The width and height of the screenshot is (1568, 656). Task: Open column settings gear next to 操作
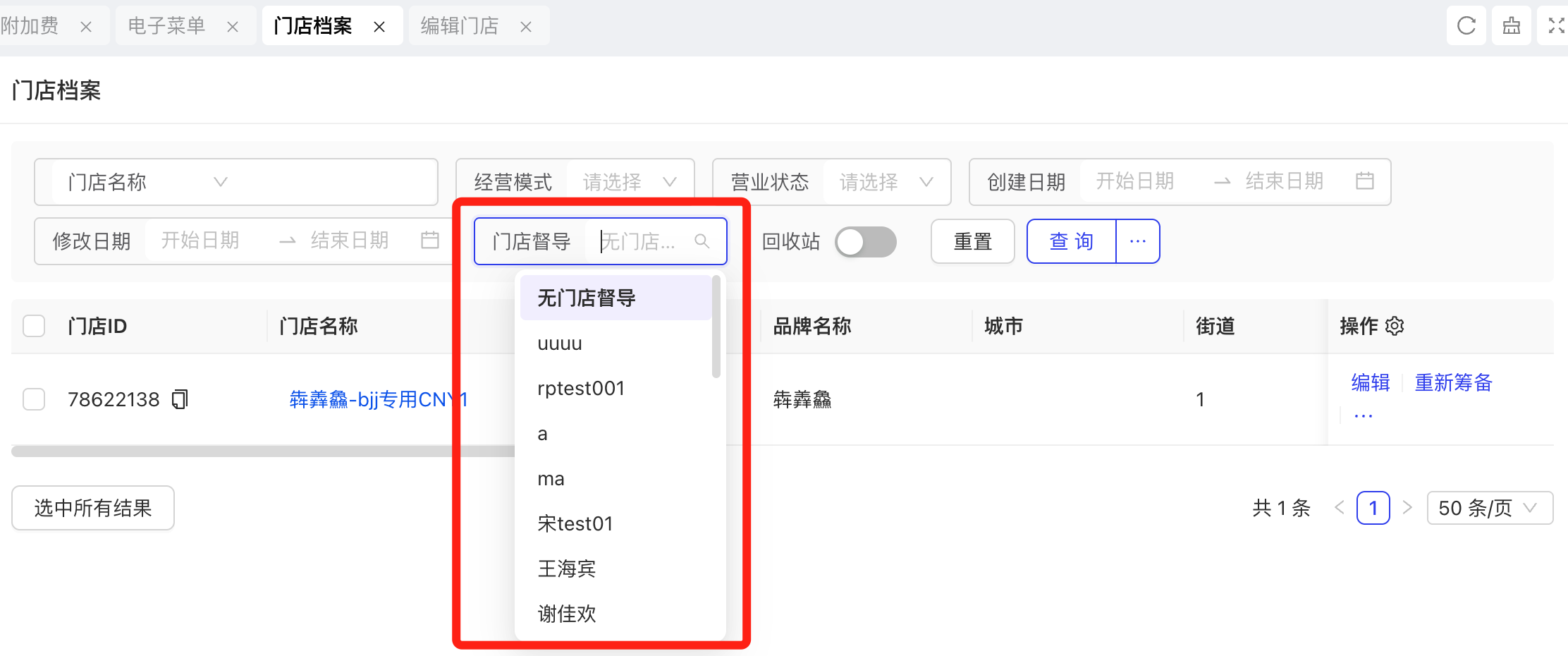tap(1395, 326)
